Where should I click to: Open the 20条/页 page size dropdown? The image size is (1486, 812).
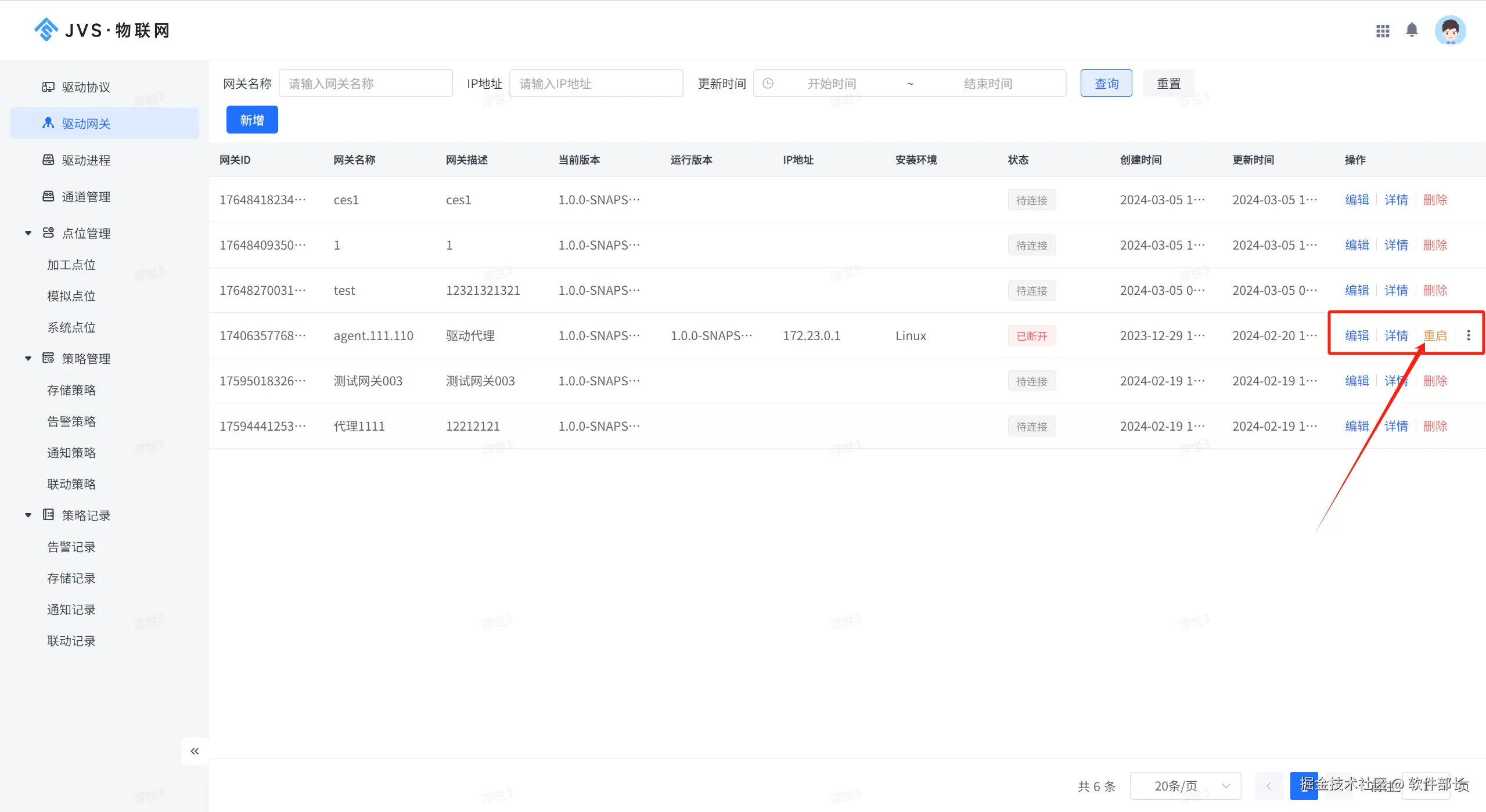pos(1185,786)
